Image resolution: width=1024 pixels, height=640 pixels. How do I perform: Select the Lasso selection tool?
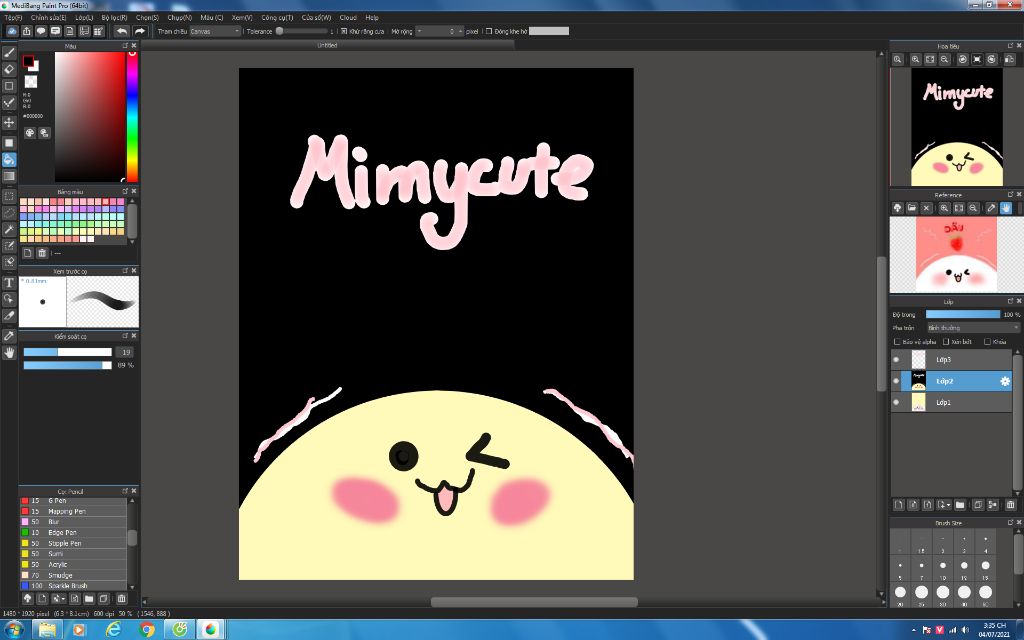(9, 213)
